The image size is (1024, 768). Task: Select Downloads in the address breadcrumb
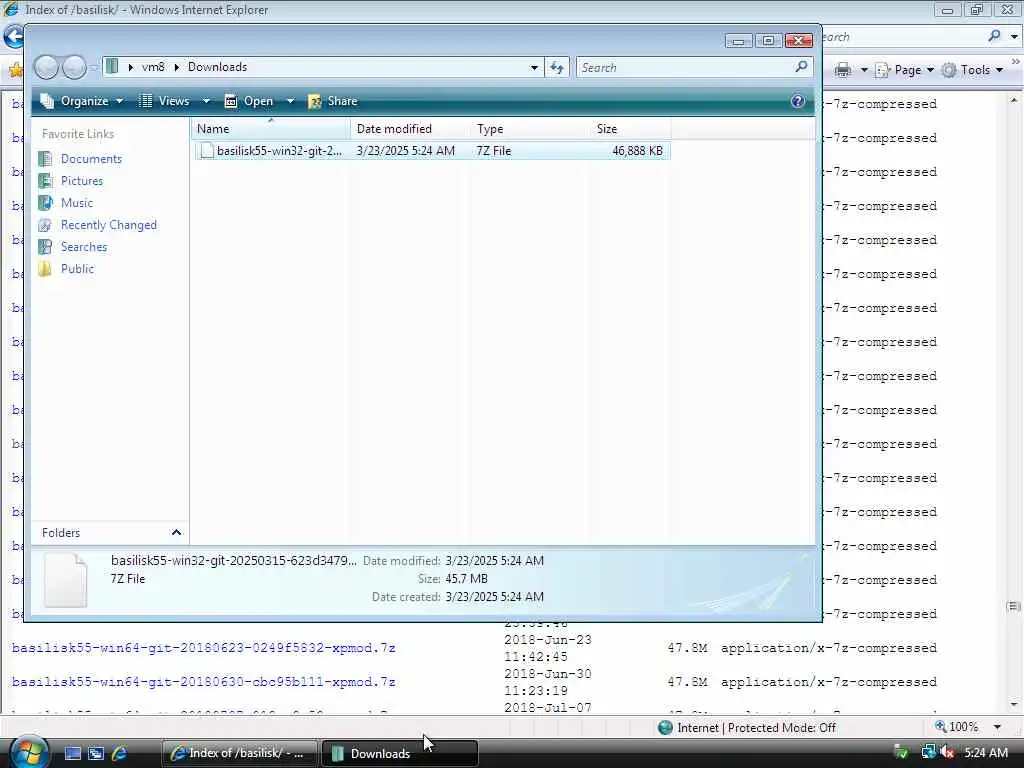217,67
